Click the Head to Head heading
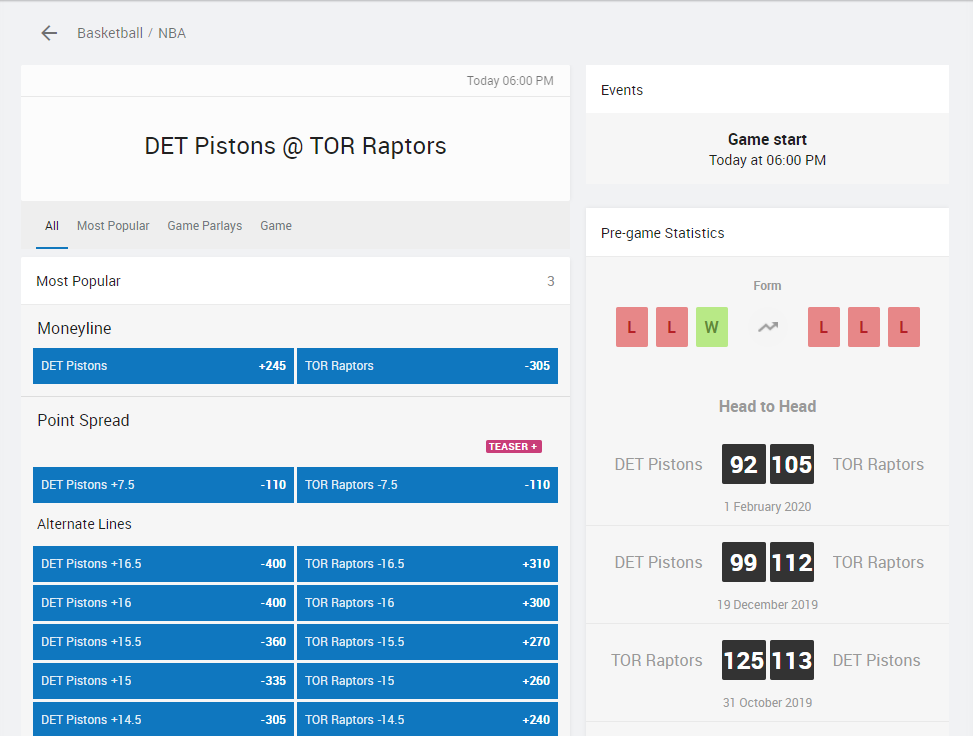973x736 pixels. point(767,406)
